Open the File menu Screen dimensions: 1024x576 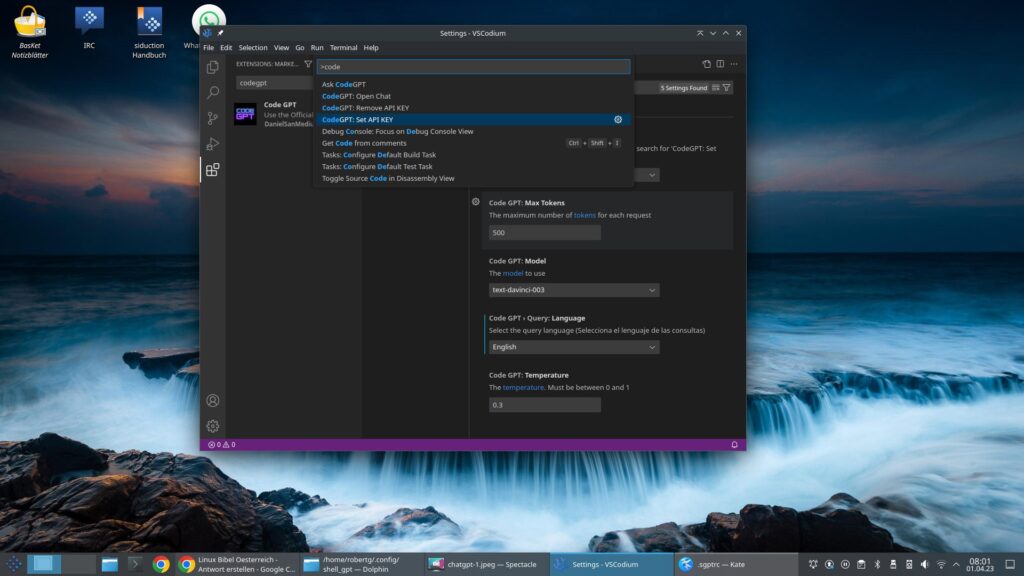[x=208, y=48]
